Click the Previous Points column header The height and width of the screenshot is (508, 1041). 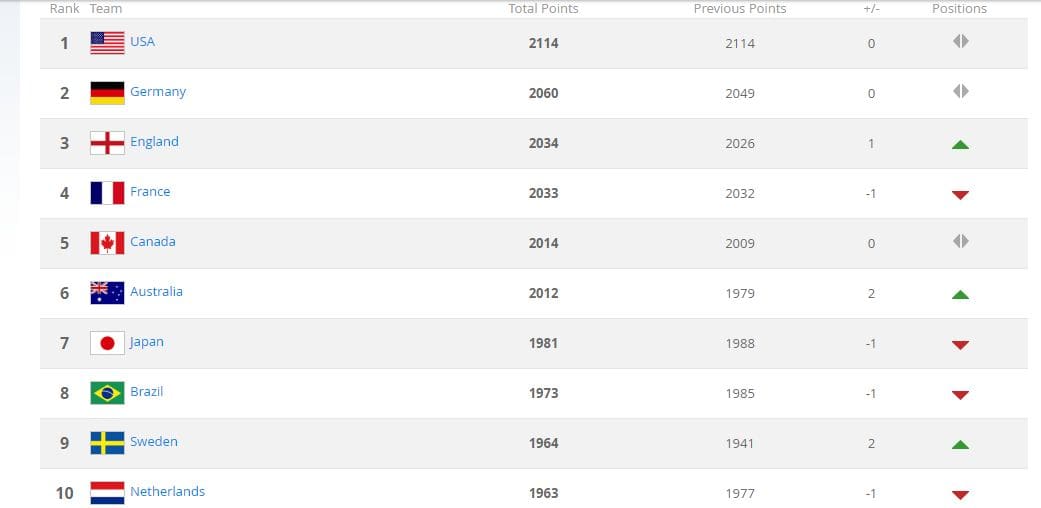click(x=740, y=9)
